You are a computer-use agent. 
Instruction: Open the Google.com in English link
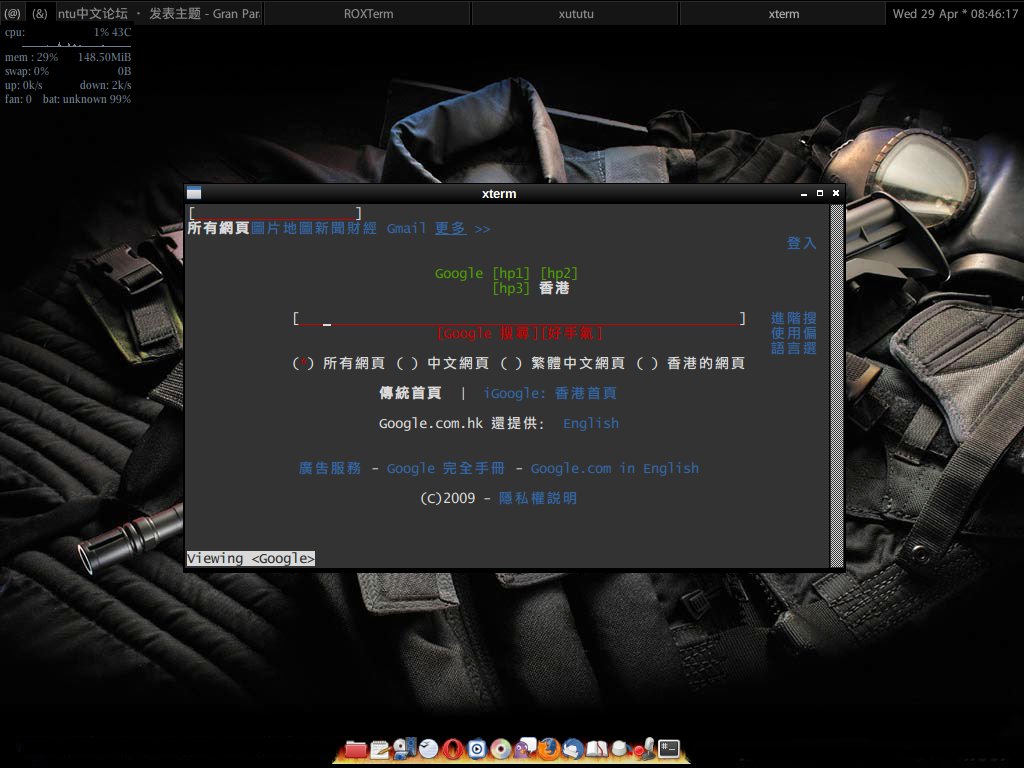click(x=615, y=468)
